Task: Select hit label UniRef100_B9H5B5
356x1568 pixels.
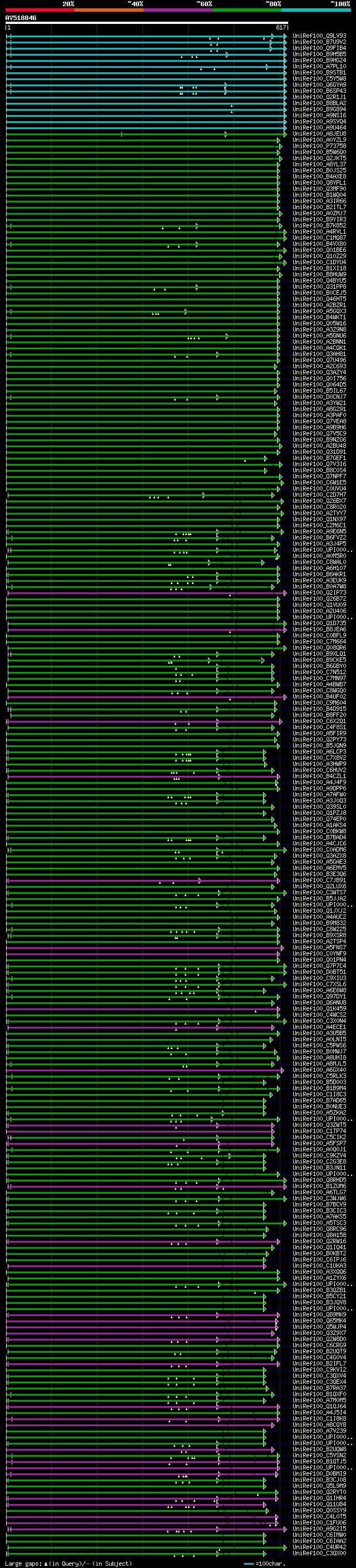Action: pos(319,54)
